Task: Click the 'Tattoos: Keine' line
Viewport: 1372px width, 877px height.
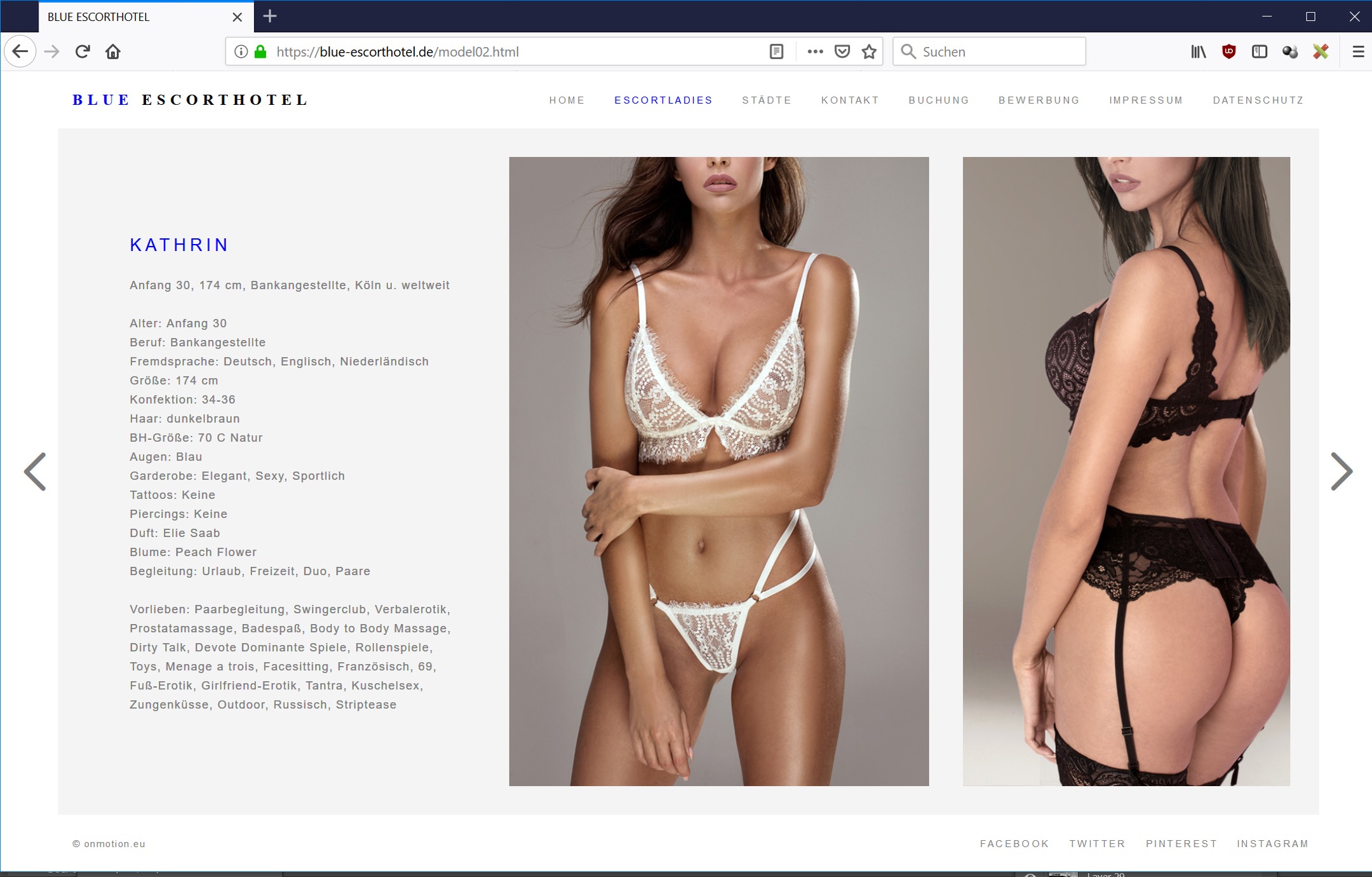Action: 172,495
